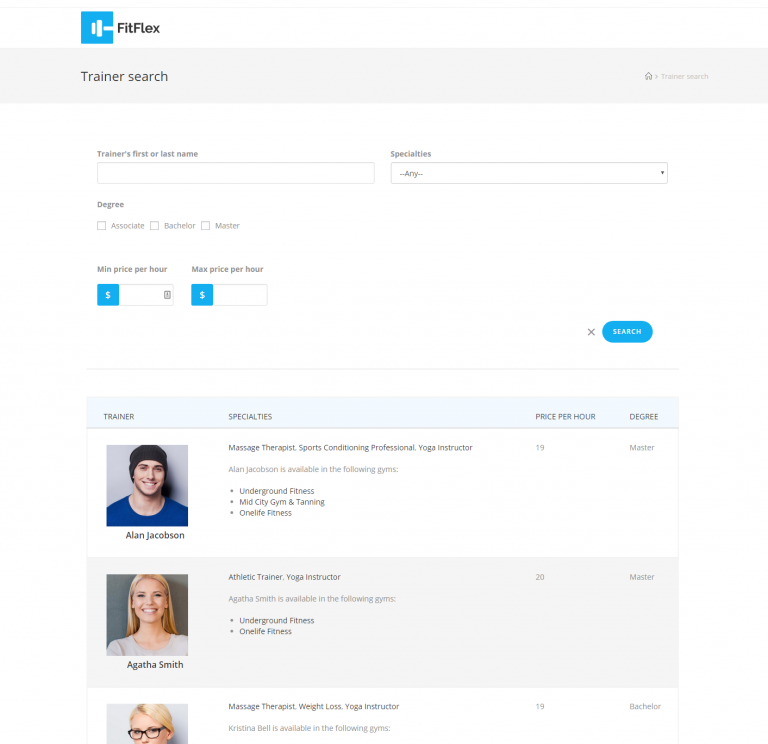Click Onelife Fitness under Alan Jacobson
This screenshot has width=768, height=744.
[x=265, y=513]
